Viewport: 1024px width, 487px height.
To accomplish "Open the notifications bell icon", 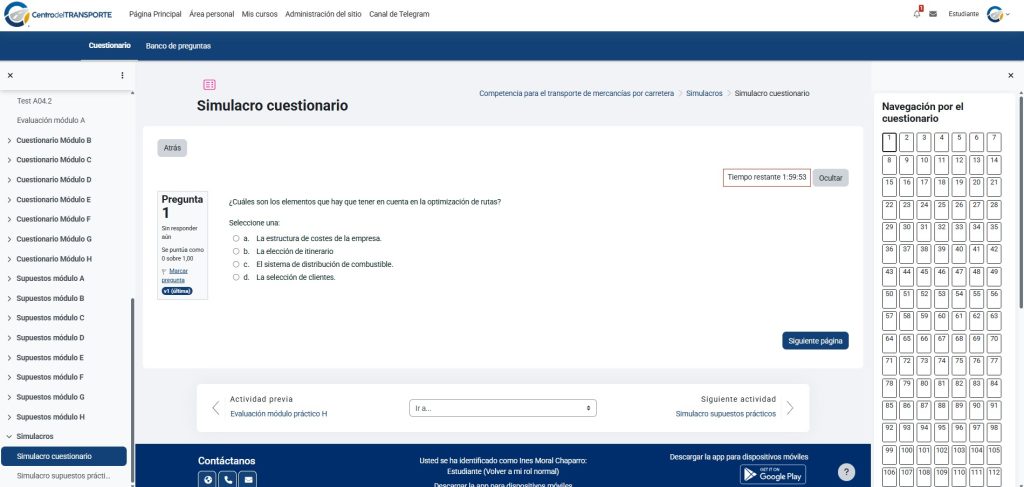I will tap(918, 14).
